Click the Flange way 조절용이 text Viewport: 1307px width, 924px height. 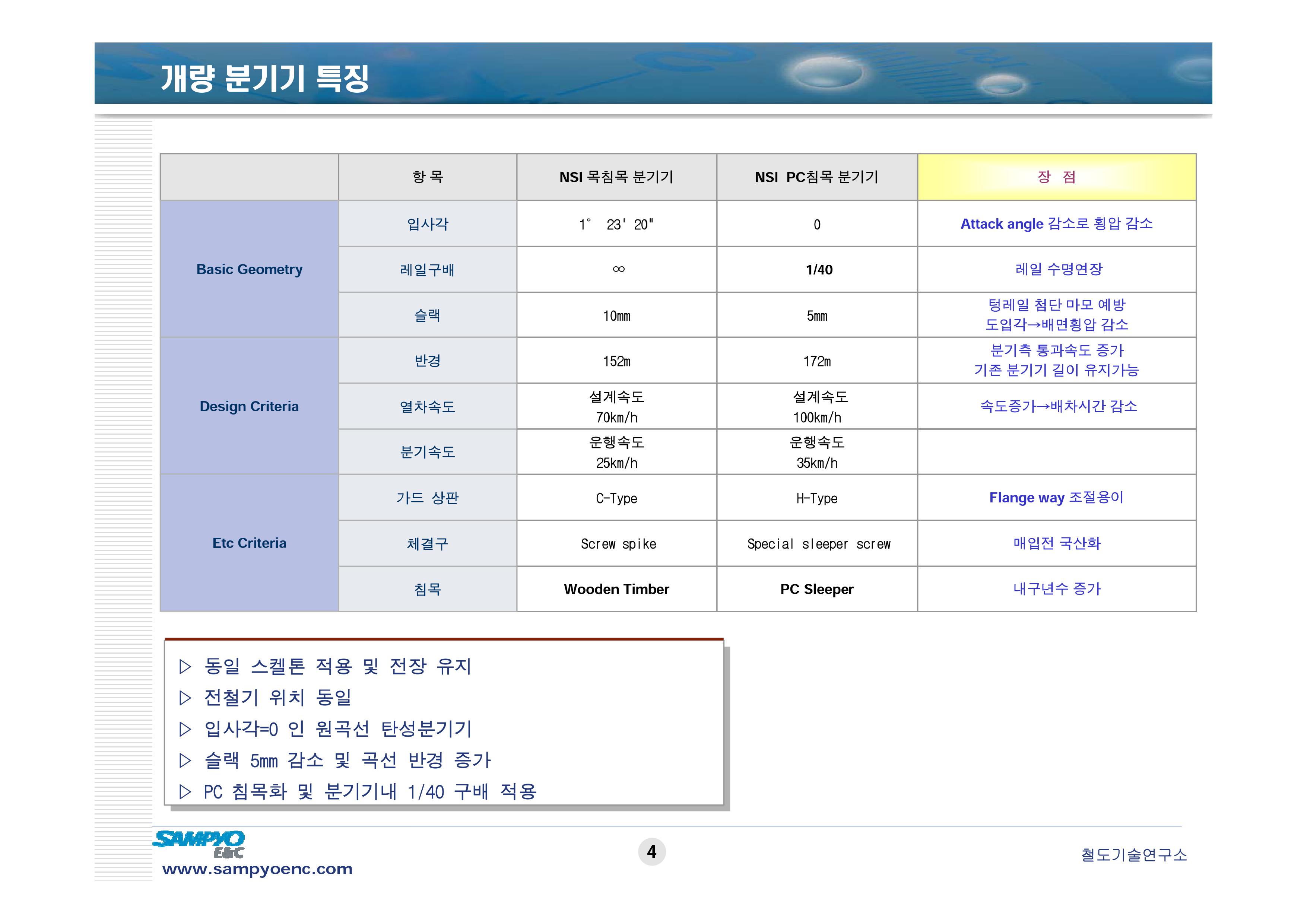pyautogui.click(x=1056, y=498)
